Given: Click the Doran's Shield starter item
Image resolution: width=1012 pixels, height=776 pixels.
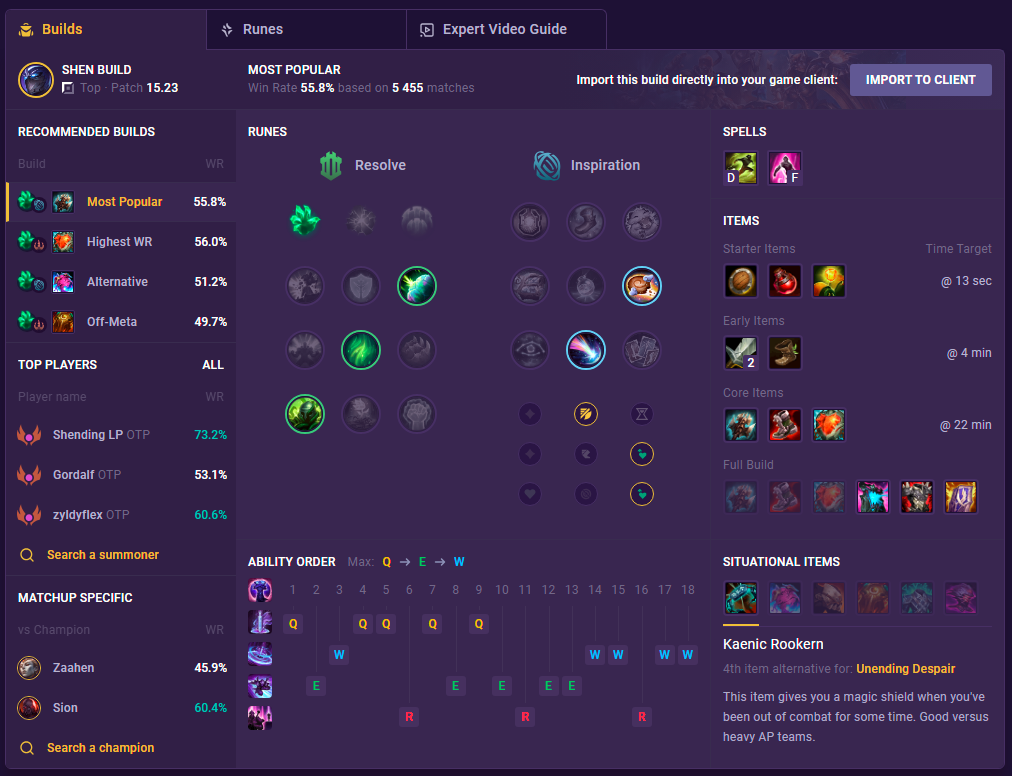Looking at the screenshot, I should pyautogui.click(x=741, y=281).
